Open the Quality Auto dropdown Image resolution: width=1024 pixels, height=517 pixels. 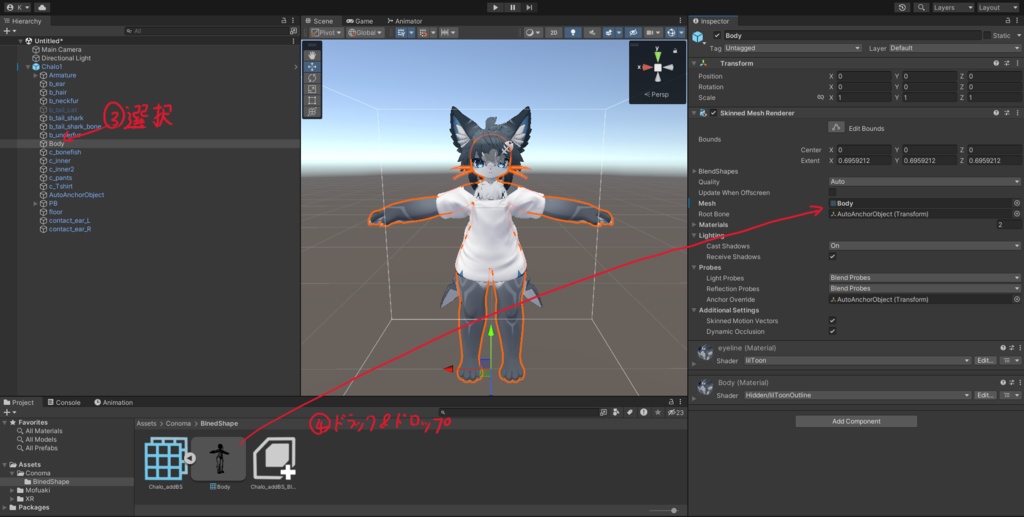click(x=924, y=181)
